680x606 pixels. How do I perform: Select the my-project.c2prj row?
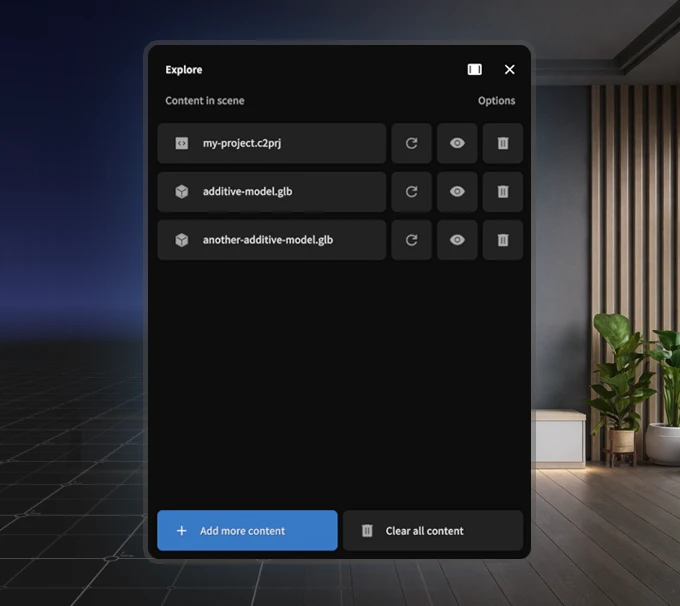pos(271,143)
